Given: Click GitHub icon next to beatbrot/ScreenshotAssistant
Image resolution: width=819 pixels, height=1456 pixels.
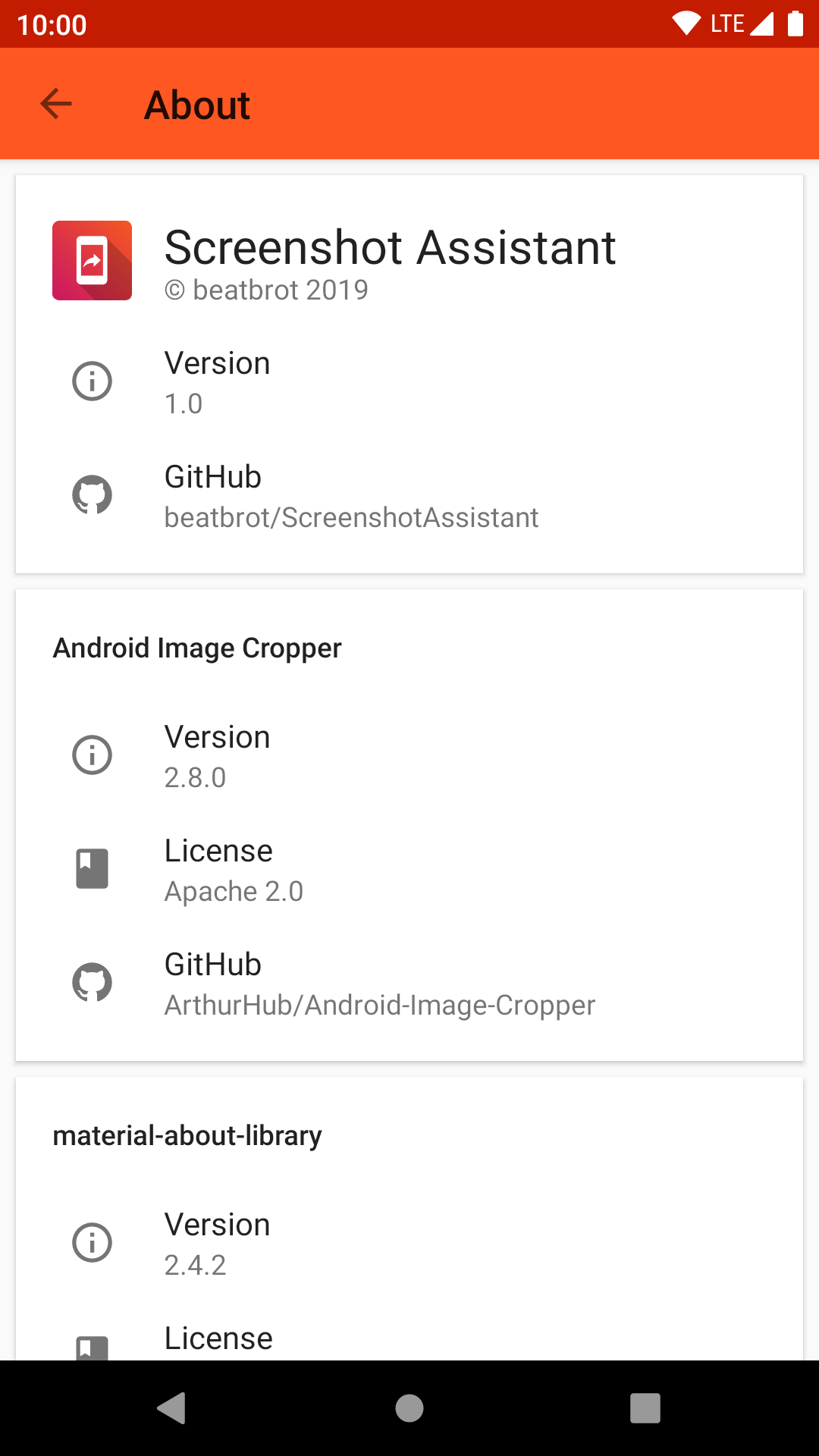Looking at the screenshot, I should point(92,495).
